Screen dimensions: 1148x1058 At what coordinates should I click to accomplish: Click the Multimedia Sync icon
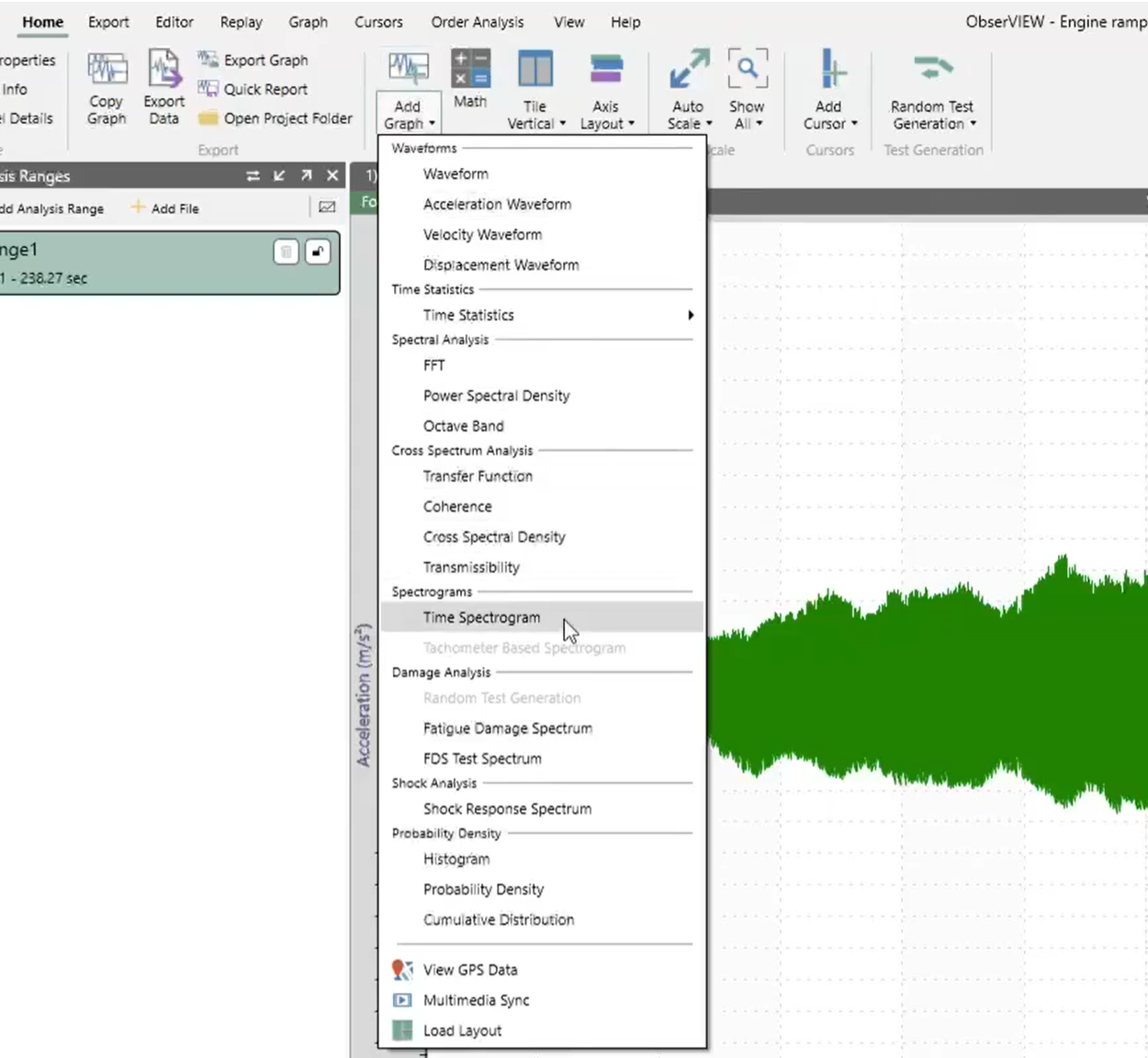coord(402,1000)
